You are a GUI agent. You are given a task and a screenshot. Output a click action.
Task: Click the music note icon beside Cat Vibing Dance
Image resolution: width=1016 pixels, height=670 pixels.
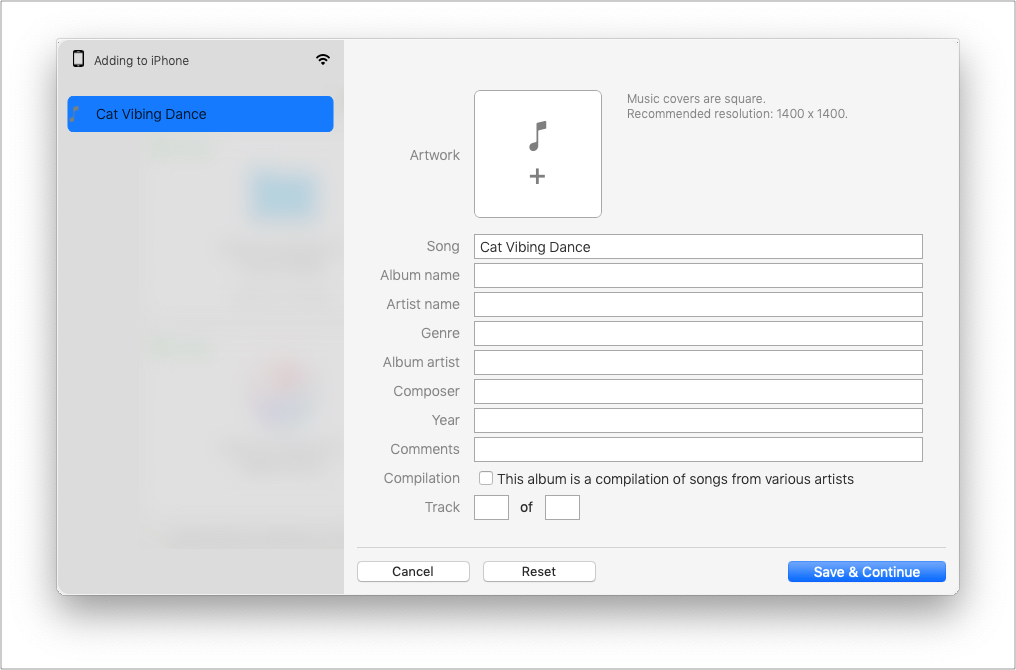(75, 114)
